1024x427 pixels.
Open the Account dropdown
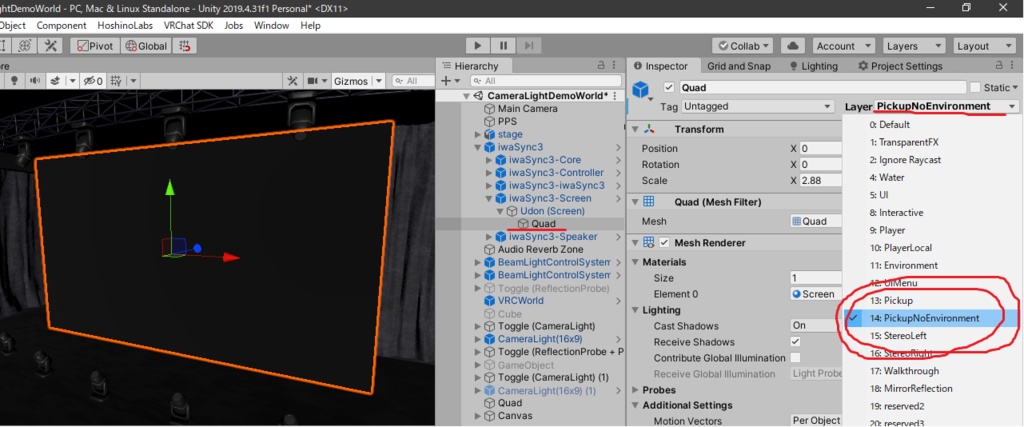point(843,46)
